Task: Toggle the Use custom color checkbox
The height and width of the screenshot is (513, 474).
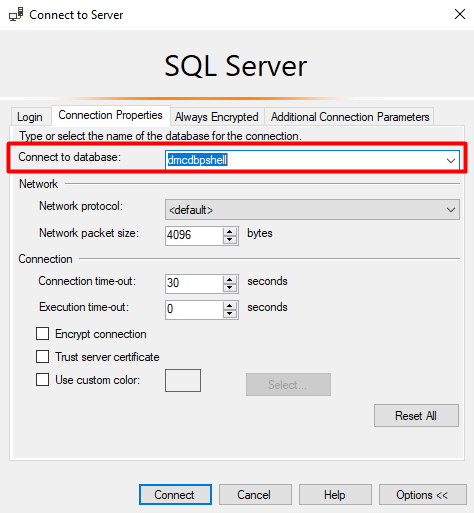Action: click(42, 380)
